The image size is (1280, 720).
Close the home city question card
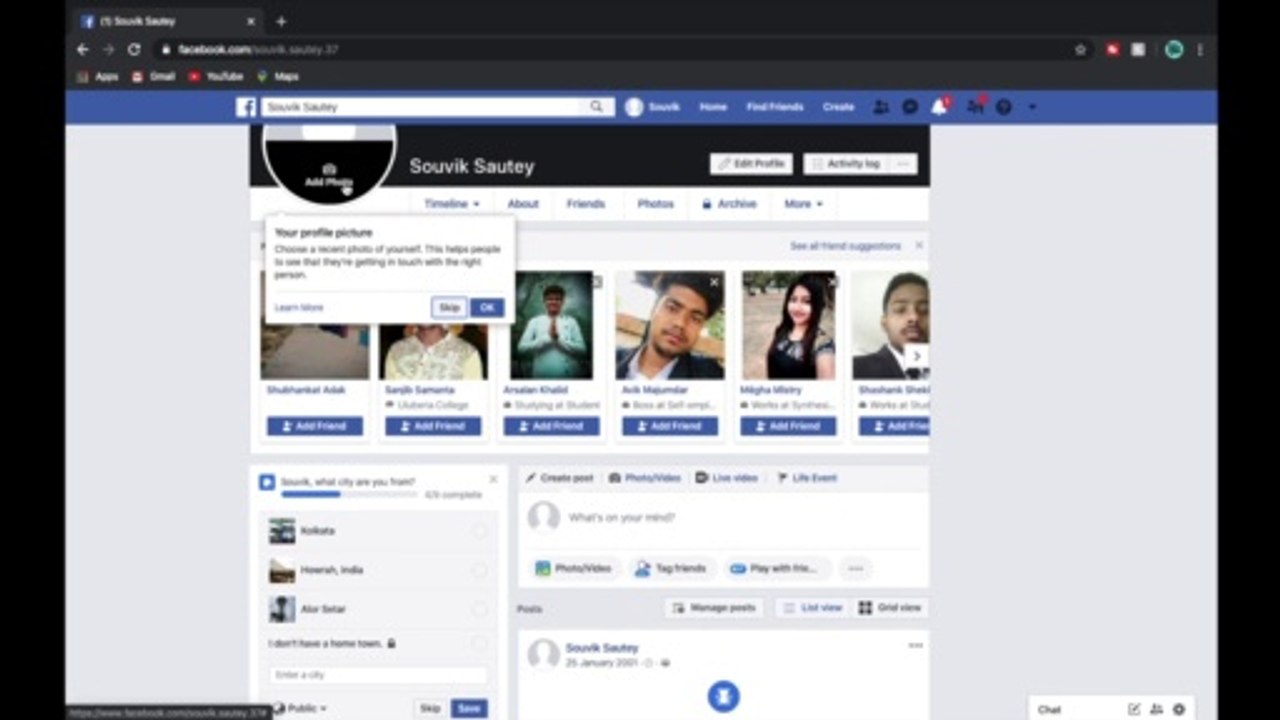click(493, 479)
